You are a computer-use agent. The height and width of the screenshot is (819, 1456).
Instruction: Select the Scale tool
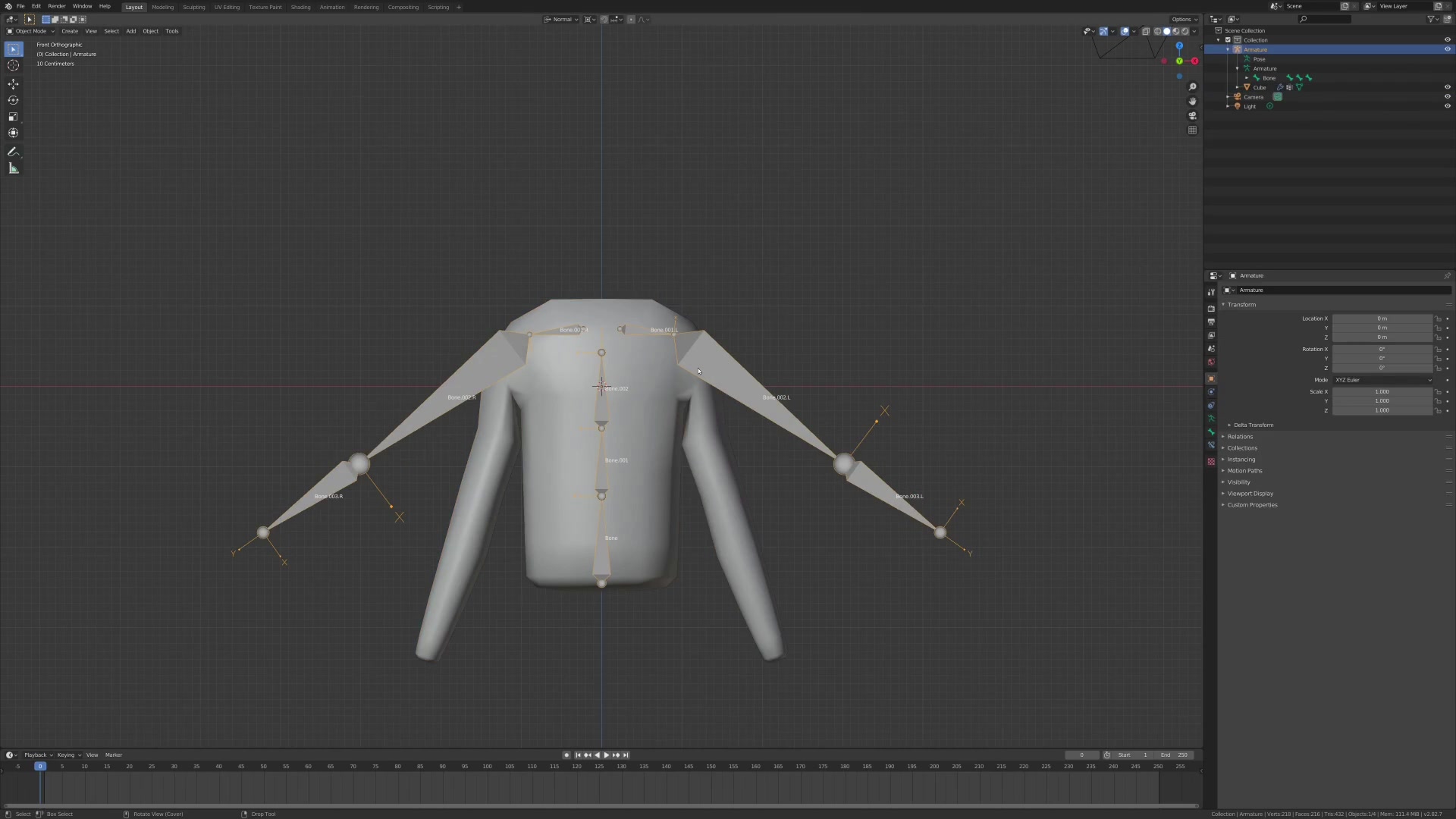(13, 116)
